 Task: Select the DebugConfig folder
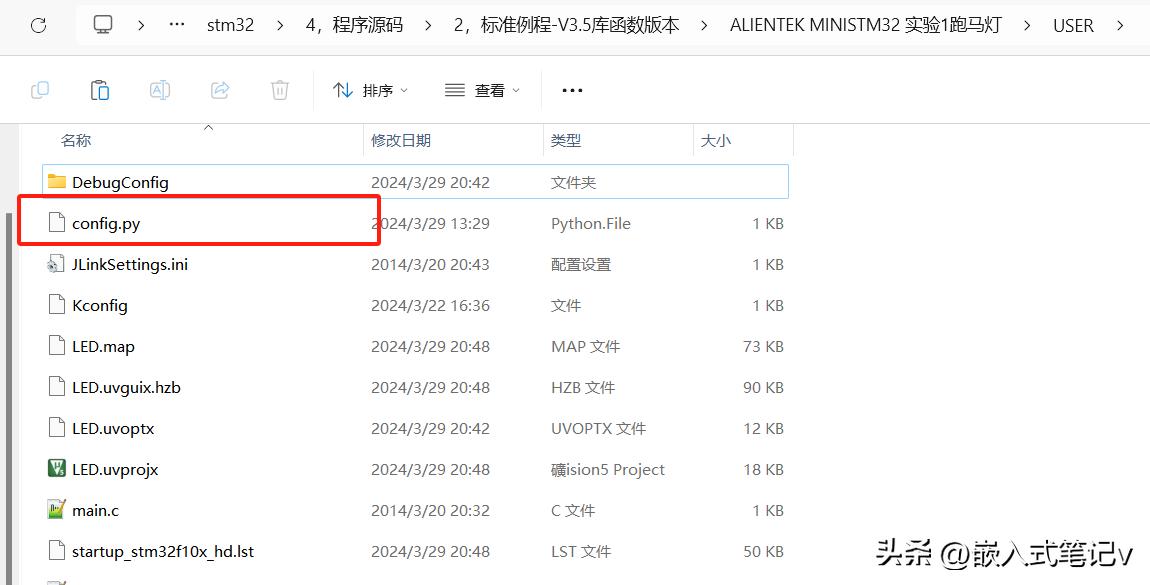[x=120, y=181]
